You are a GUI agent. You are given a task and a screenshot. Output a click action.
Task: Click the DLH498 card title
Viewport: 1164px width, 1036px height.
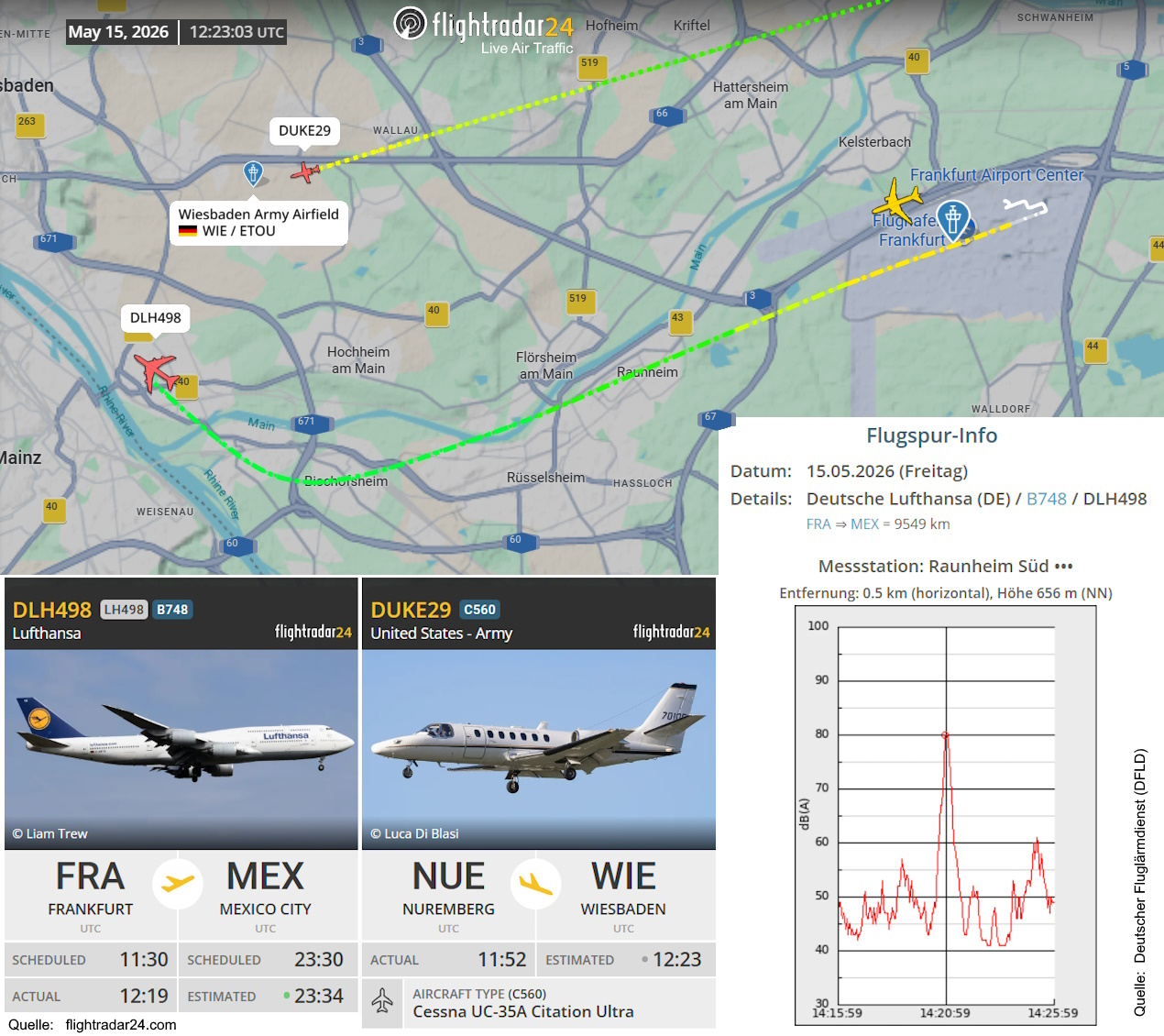52,610
